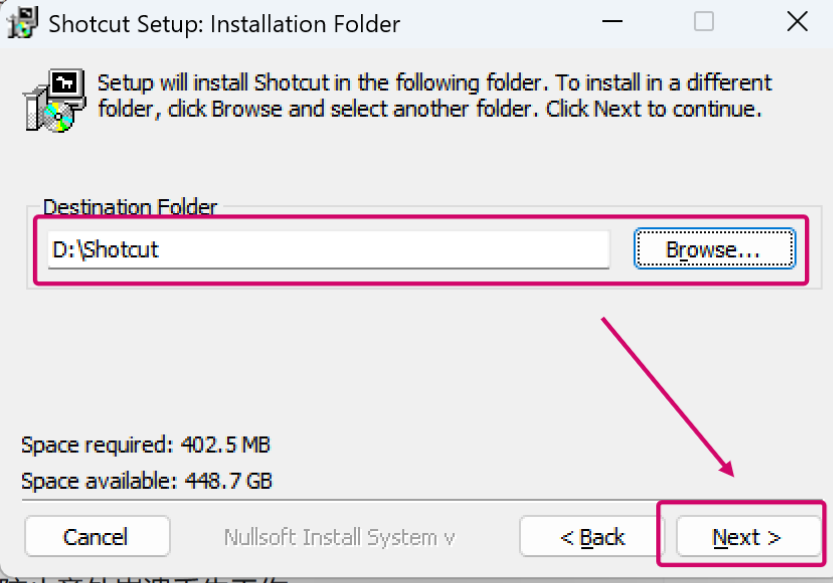This screenshot has height=583, width=833.
Task: Click the cut-off text below the dialog
Action: [150, 578]
